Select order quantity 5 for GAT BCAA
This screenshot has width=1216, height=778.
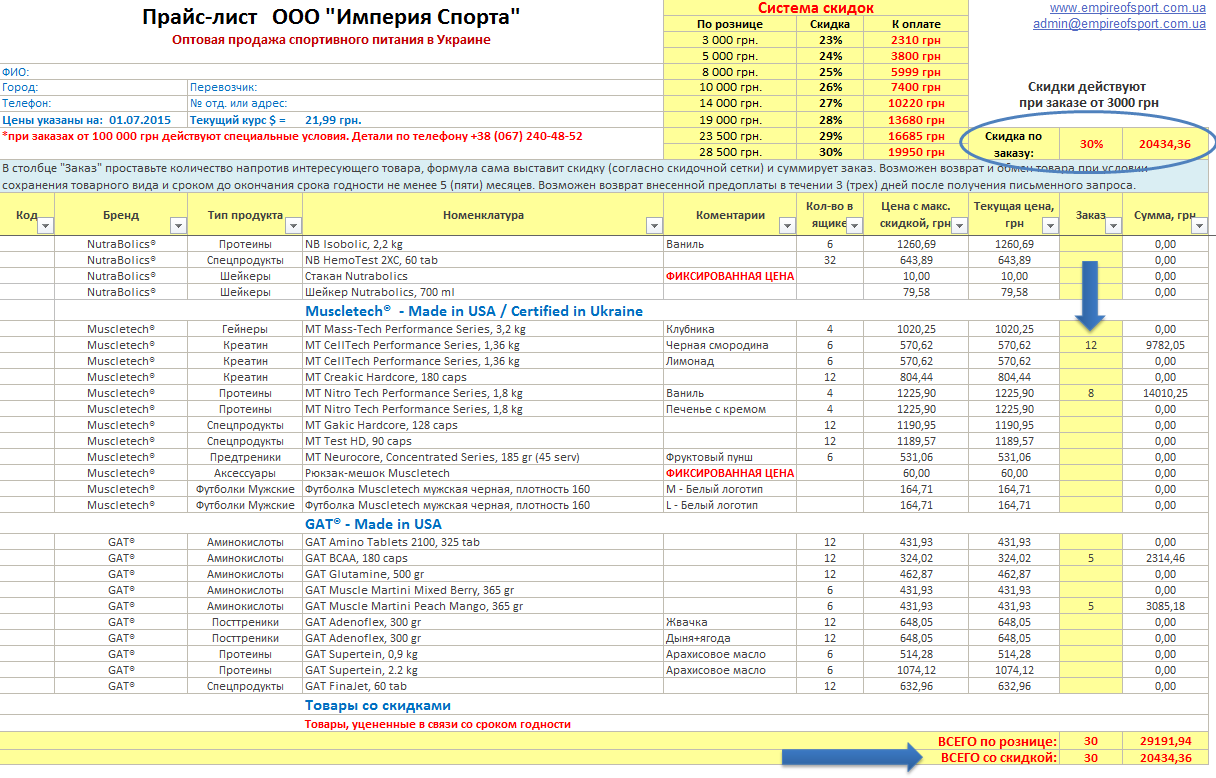point(1091,558)
